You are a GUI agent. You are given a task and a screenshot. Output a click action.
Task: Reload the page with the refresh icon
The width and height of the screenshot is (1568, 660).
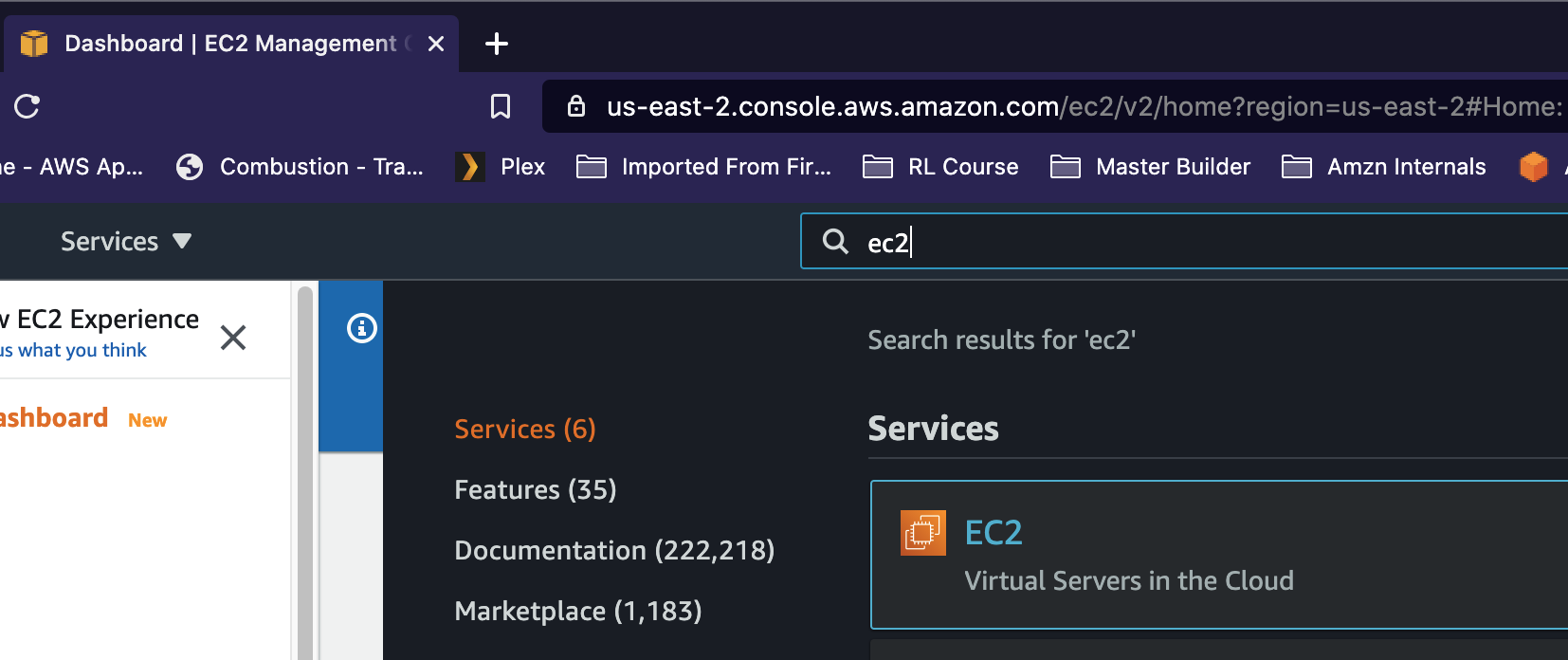[27, 106]
